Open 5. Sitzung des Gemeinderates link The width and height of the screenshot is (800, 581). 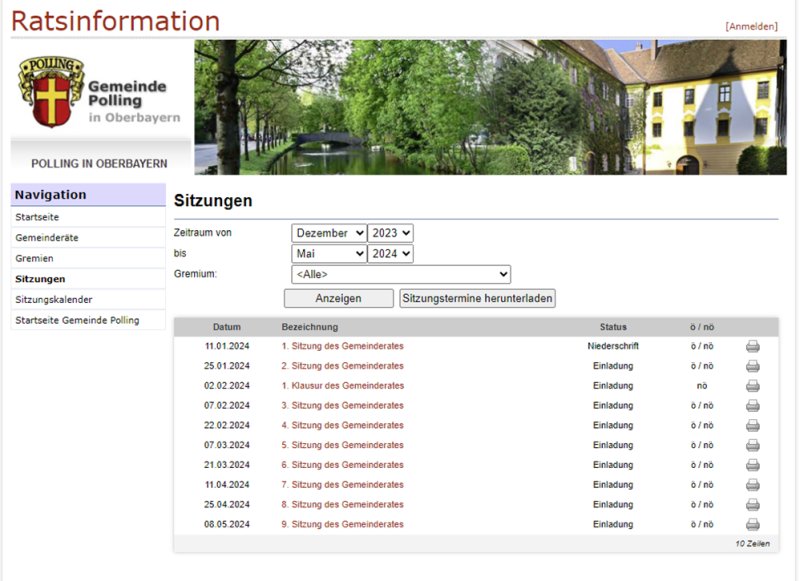[x=342, y=445]
